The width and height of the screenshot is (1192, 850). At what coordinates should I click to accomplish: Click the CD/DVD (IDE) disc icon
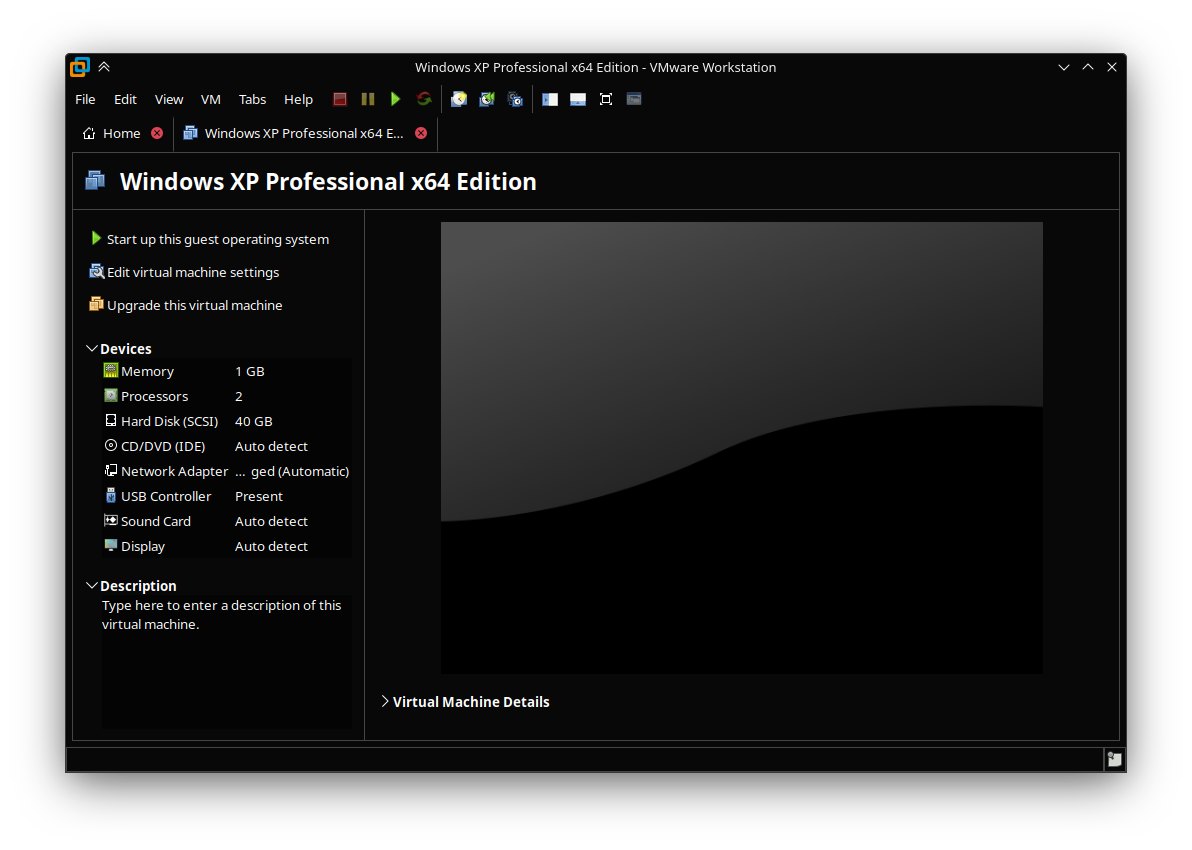[111, 446]
